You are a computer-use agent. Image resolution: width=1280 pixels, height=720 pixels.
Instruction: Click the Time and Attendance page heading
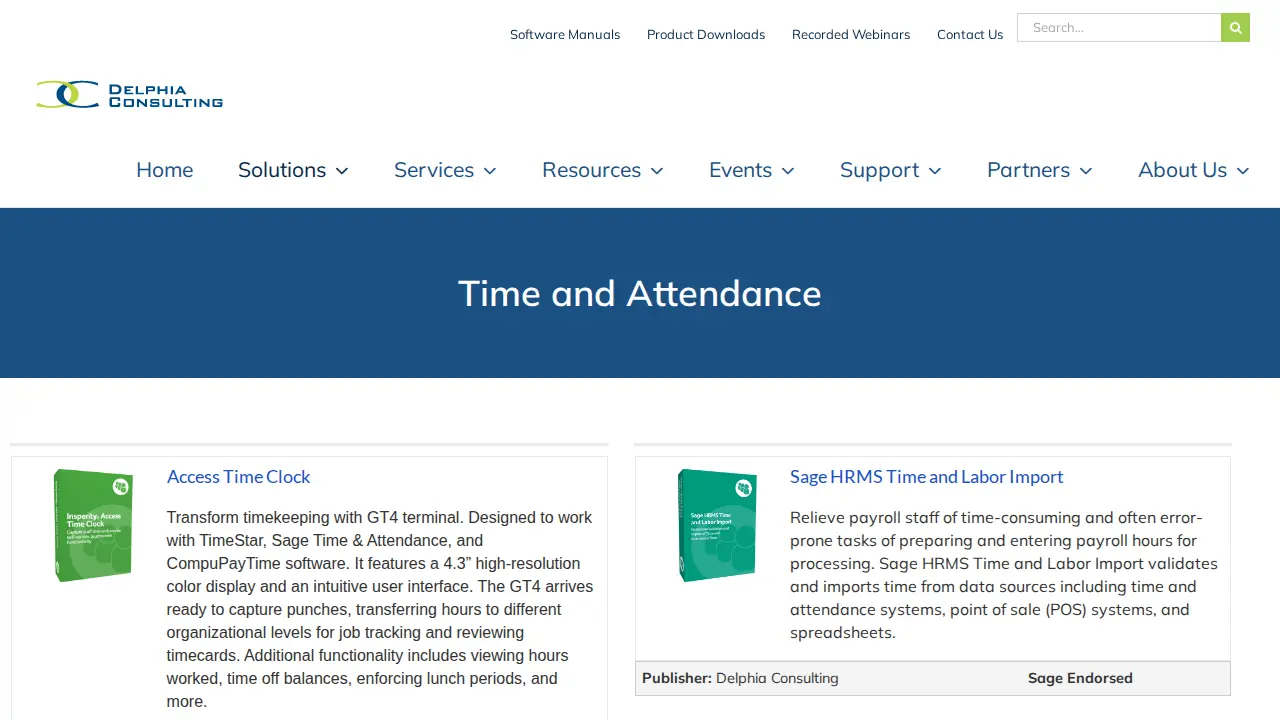pos(640,293)
